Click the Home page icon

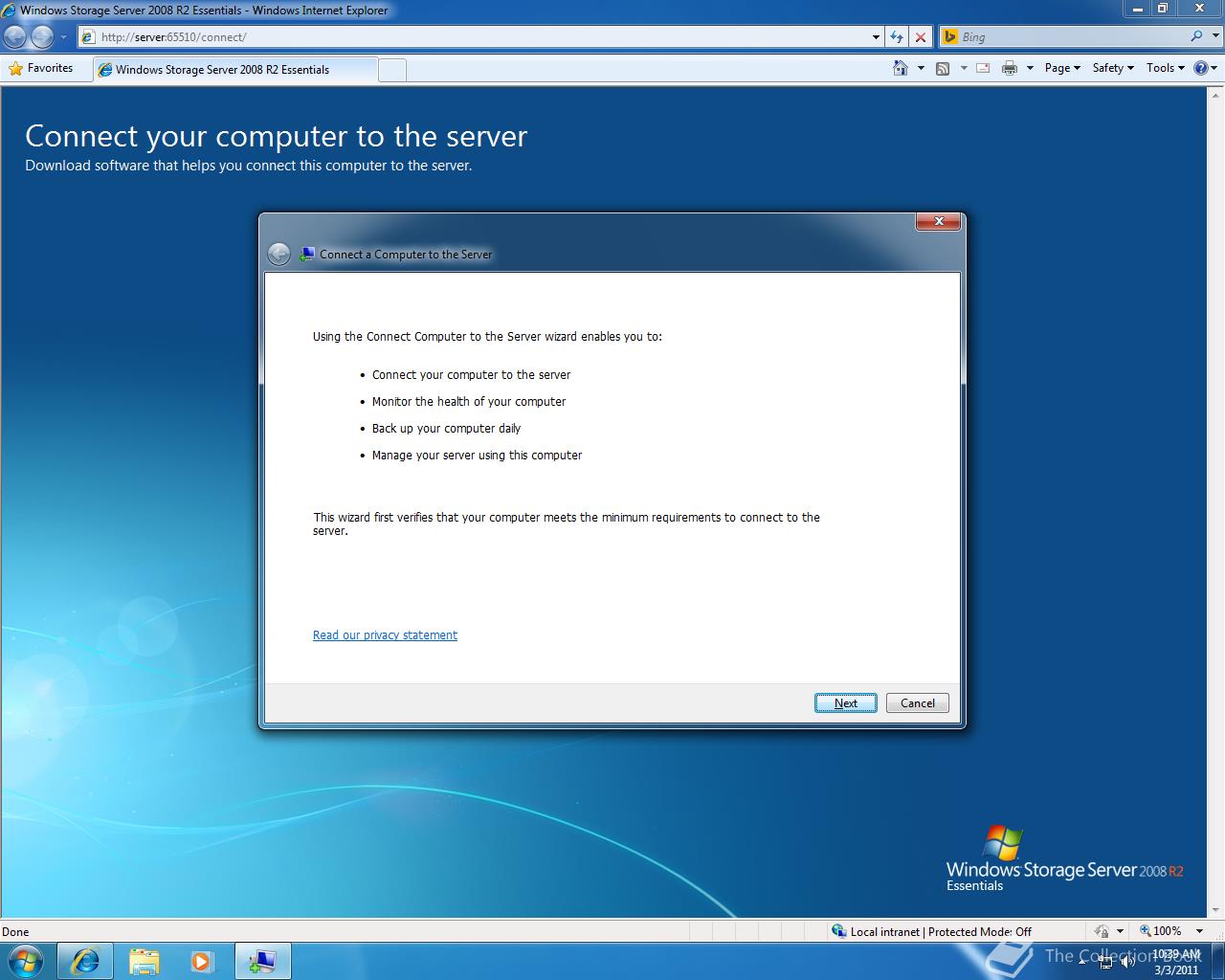point(901,68)
